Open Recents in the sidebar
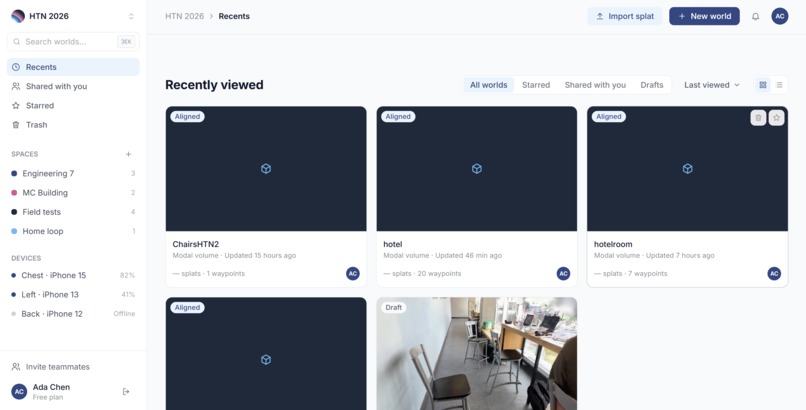806x410 pixels. pyautogui.click(x=73, y=67)
